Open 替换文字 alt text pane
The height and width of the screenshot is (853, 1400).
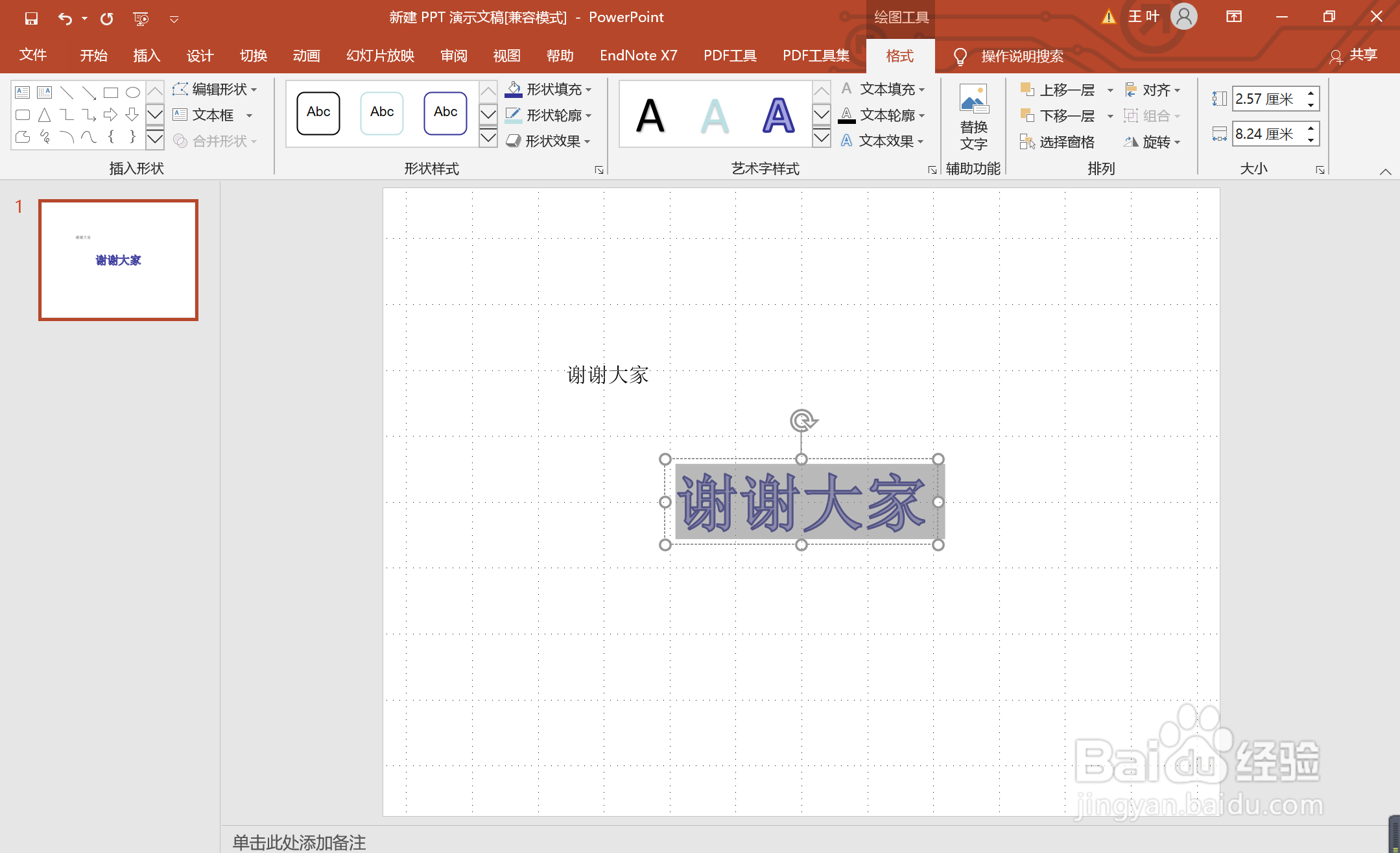[x=973, y=117]
